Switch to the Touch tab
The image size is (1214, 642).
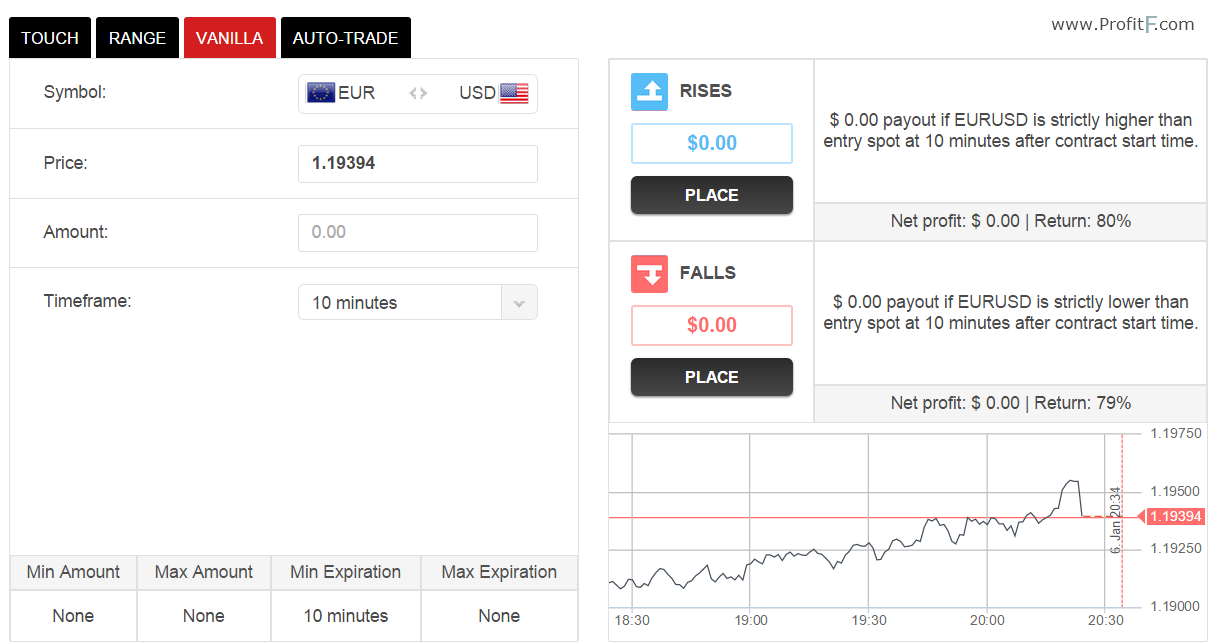(x=50, y=38)
